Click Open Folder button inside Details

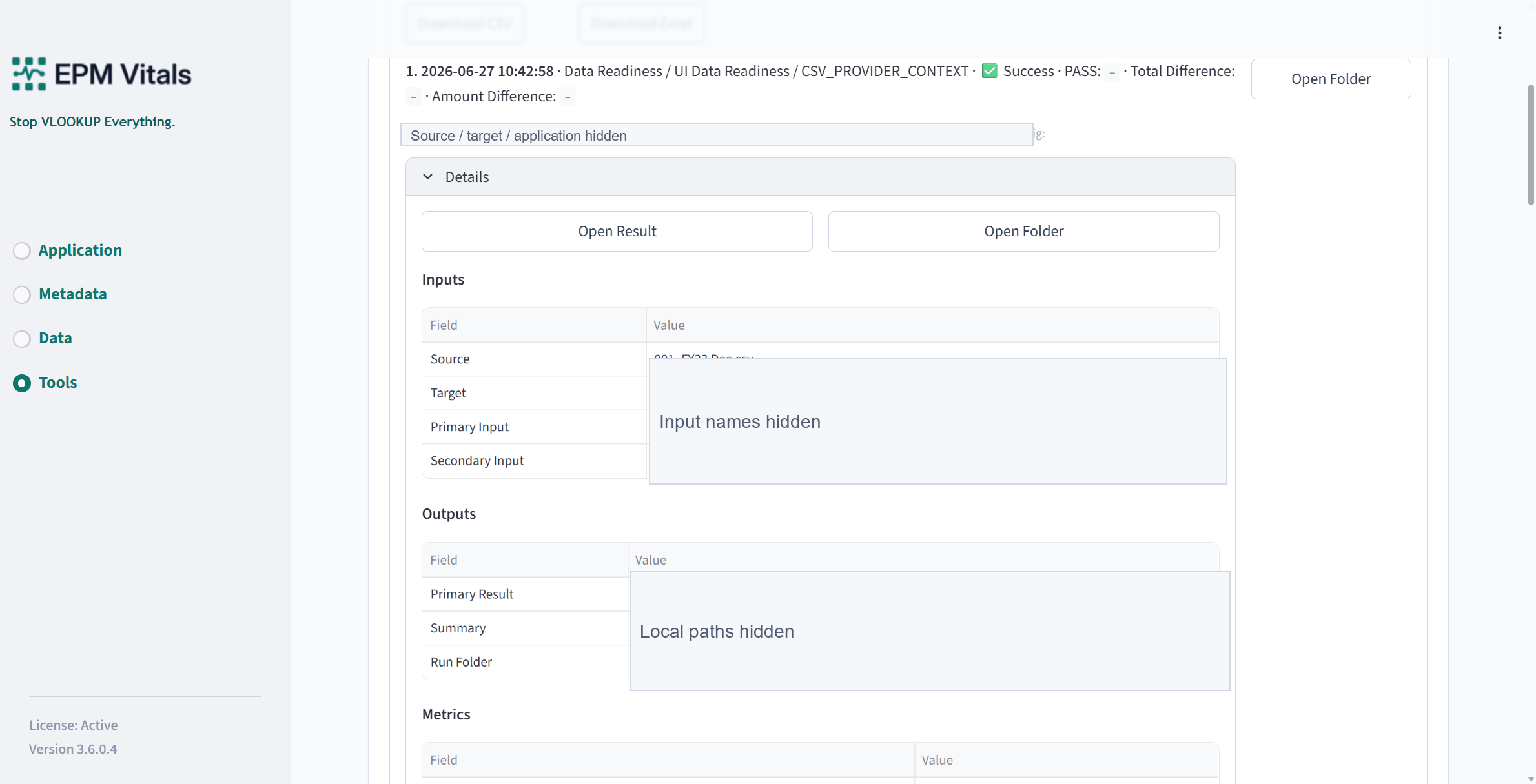(1023, 231)
